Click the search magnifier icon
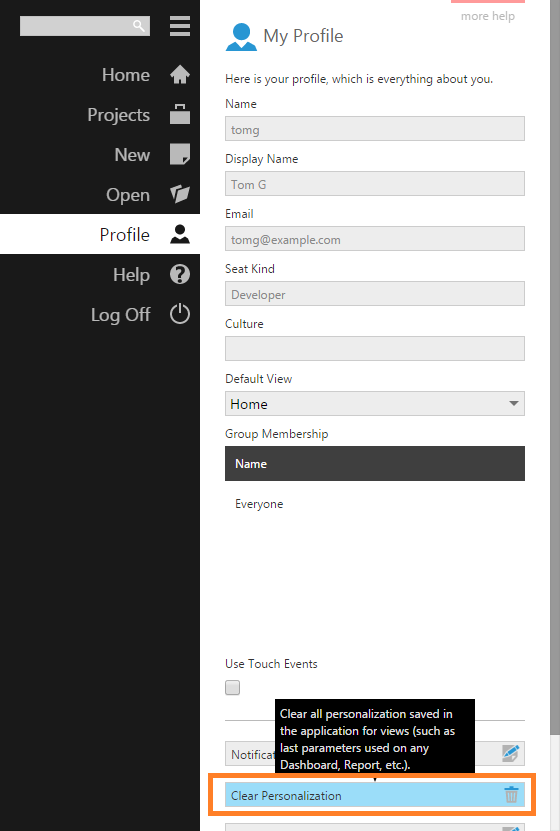Viewport: 560px width, 831px height. 139,26
